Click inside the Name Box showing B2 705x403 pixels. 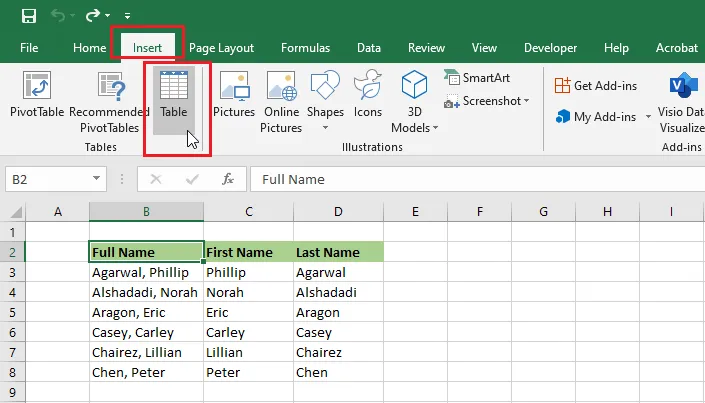[x=49, y=179]
